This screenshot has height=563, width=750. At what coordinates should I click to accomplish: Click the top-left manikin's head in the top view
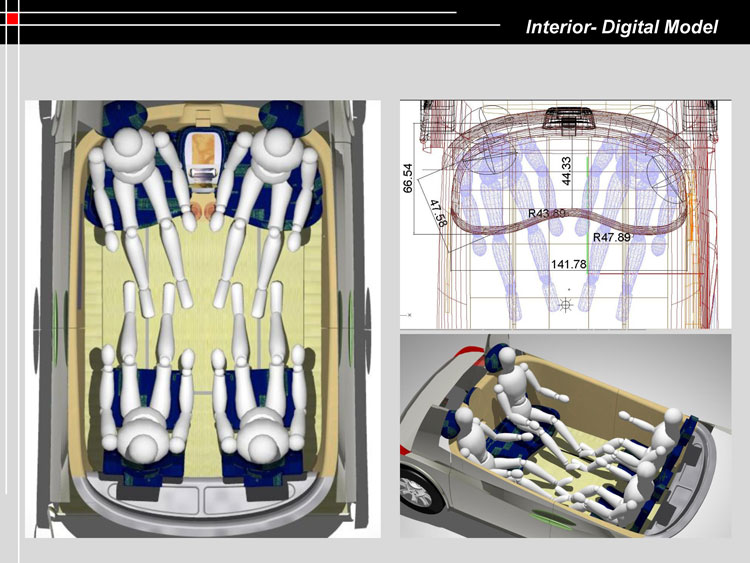[128, 150]
